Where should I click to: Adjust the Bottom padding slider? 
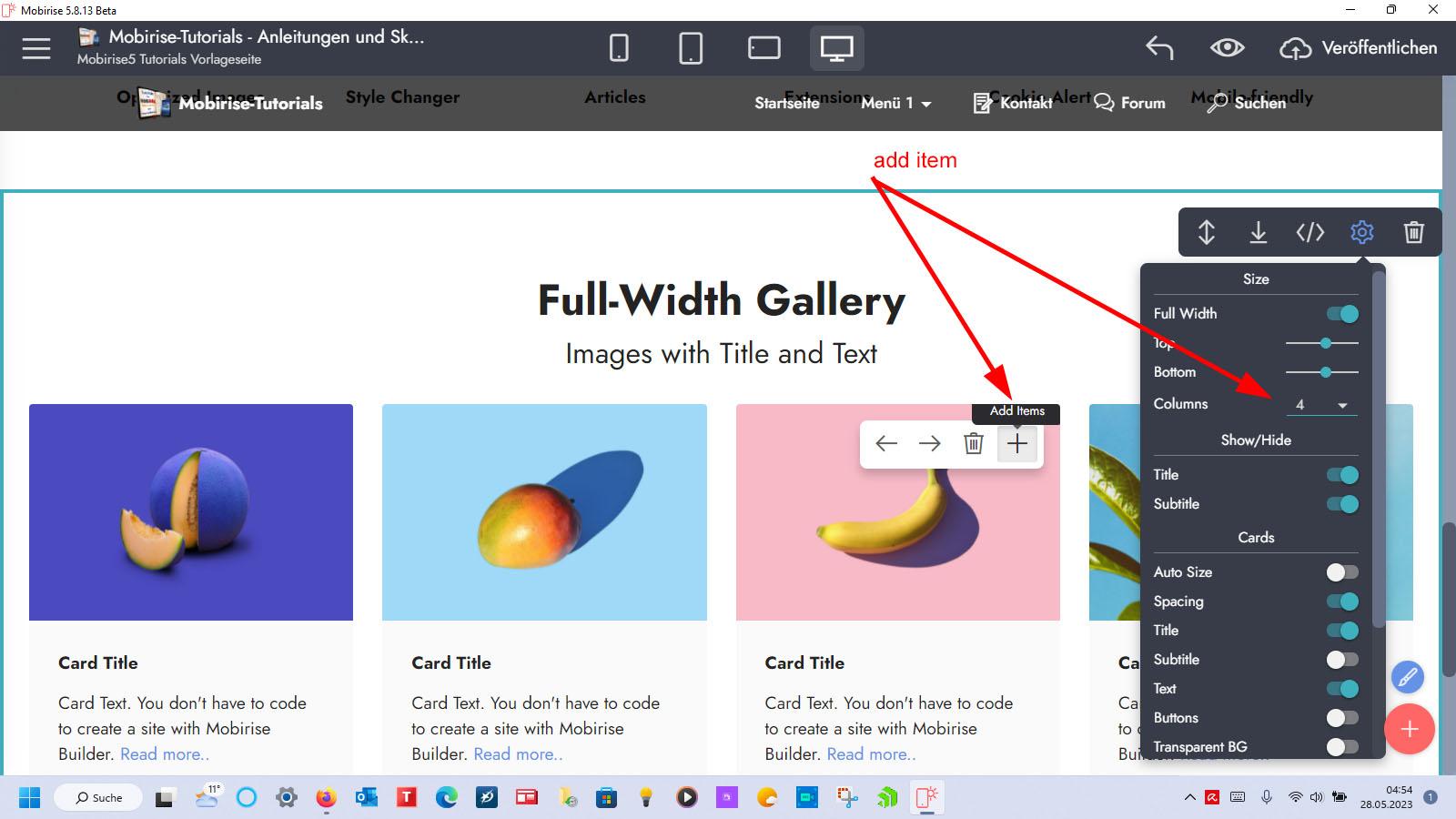pyautogui.click(x=1322, y=372)
